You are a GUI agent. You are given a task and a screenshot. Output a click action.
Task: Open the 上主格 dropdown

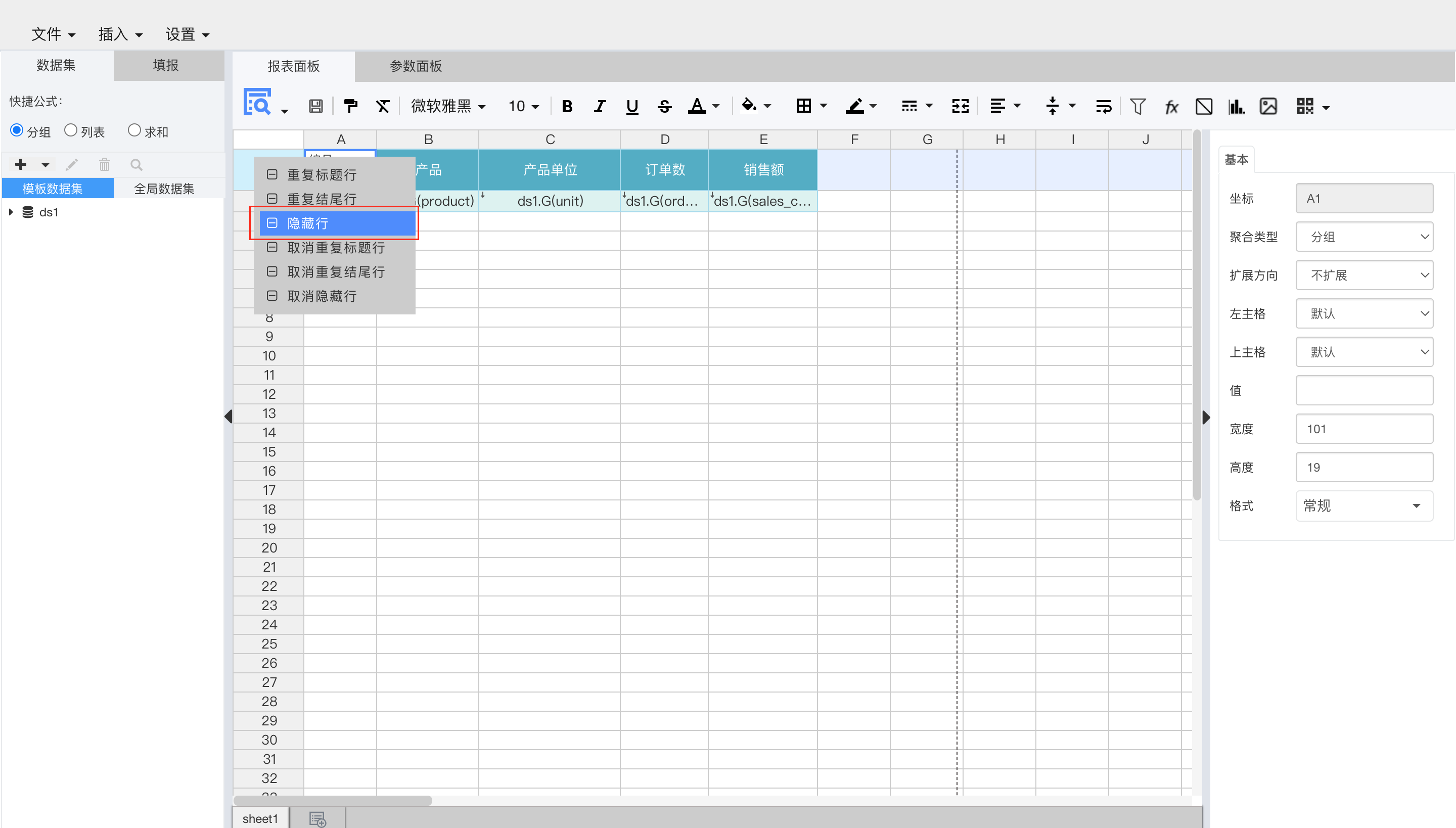click(x=1364, y=352)
